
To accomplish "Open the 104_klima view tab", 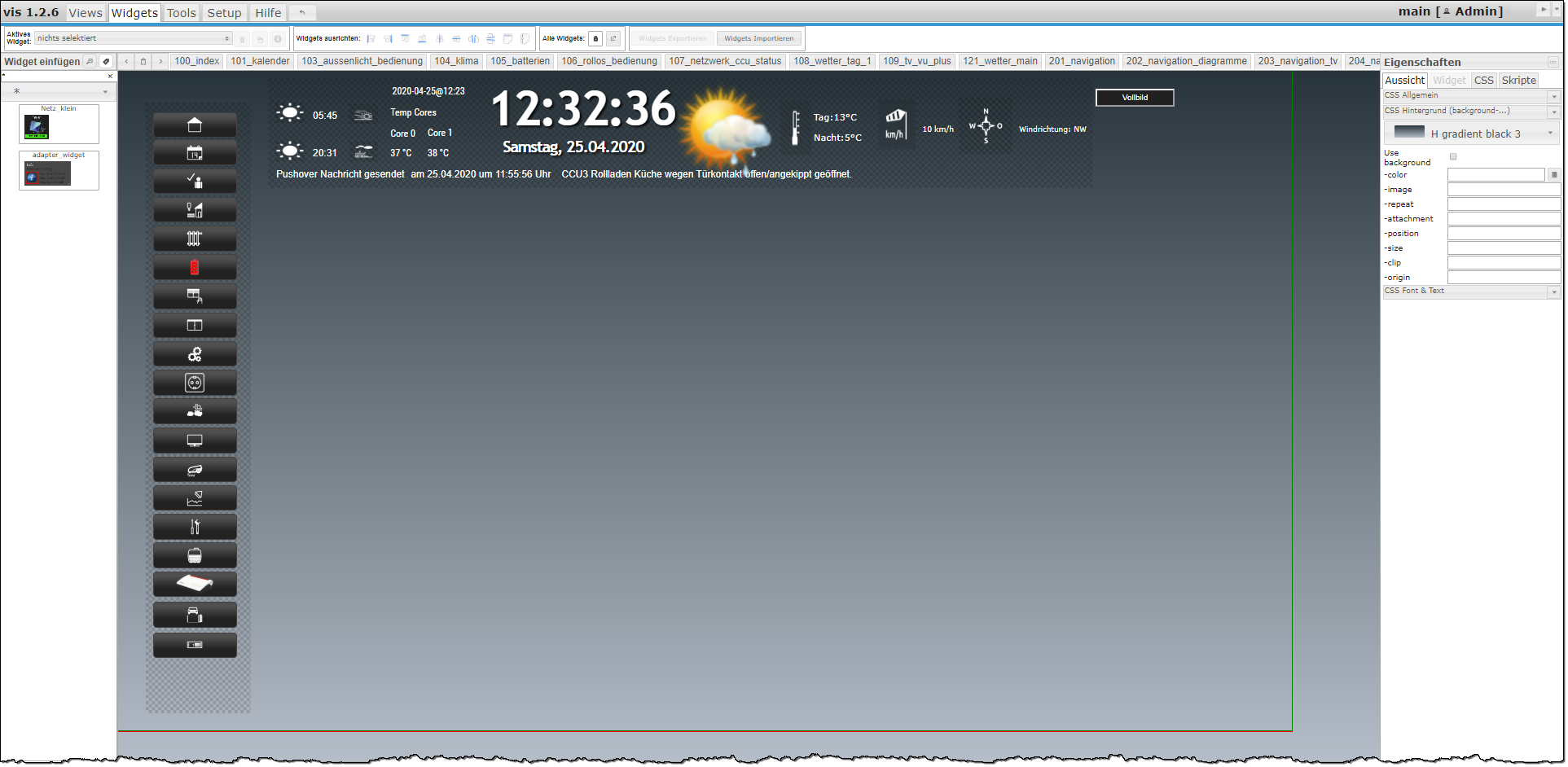I will click(x=456, y=61).
